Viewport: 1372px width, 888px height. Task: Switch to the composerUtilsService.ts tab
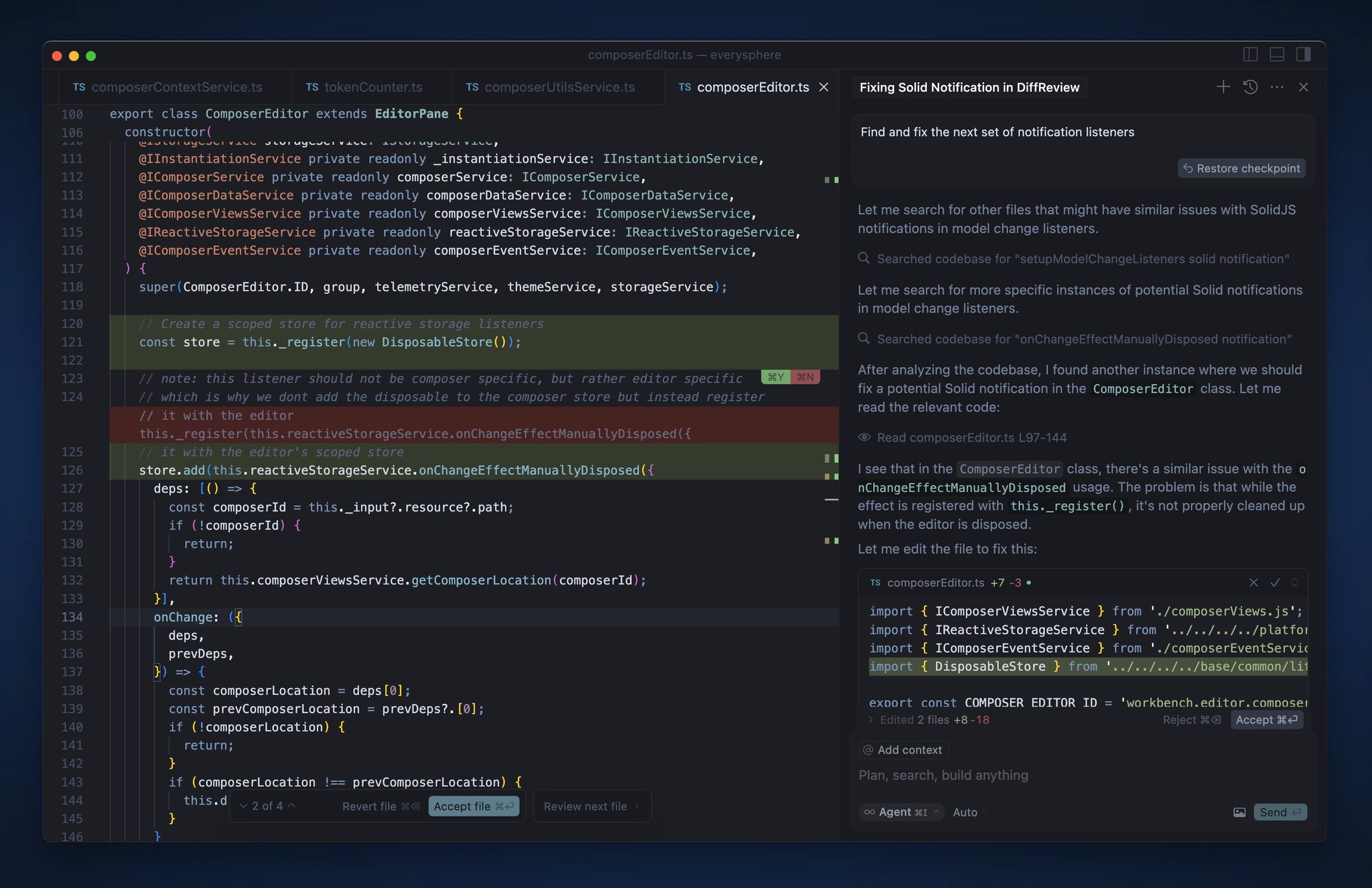click(x=551, y=87)
